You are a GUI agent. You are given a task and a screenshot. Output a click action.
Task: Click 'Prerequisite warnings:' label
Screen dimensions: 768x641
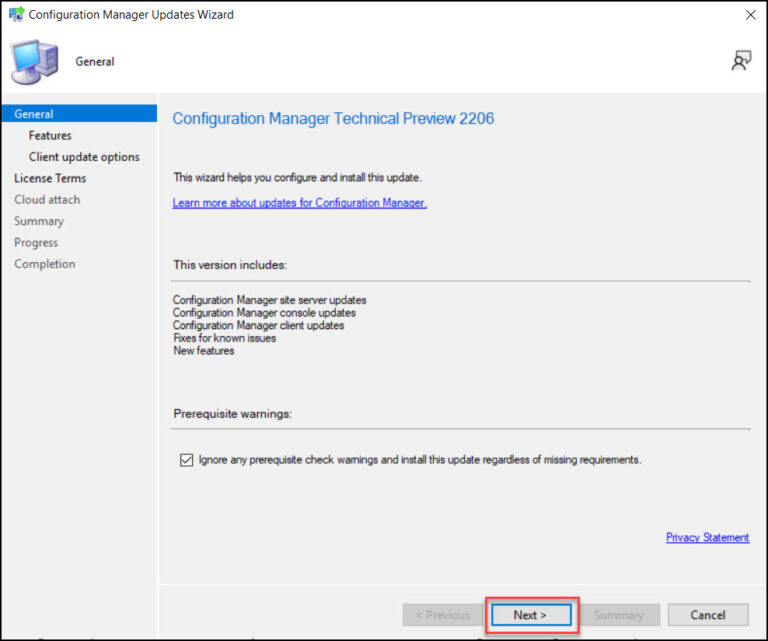coord(233,414)
